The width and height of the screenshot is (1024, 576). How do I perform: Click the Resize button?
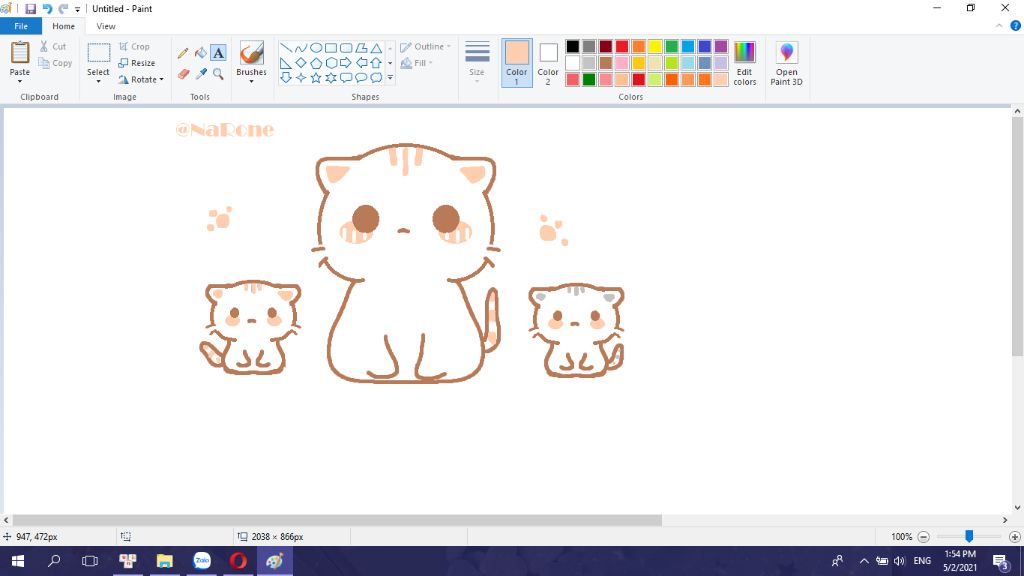pyautogui.click(x=136, y=63)
